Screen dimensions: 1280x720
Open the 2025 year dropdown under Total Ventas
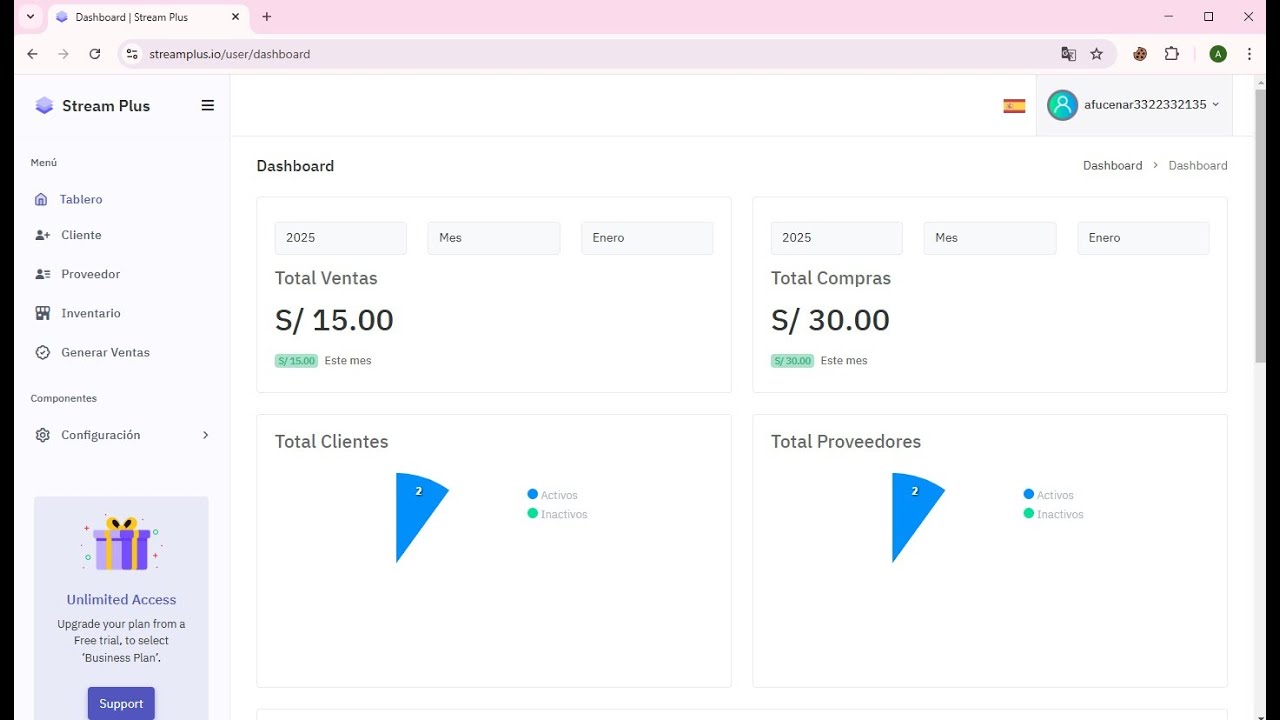click(341, 238)
